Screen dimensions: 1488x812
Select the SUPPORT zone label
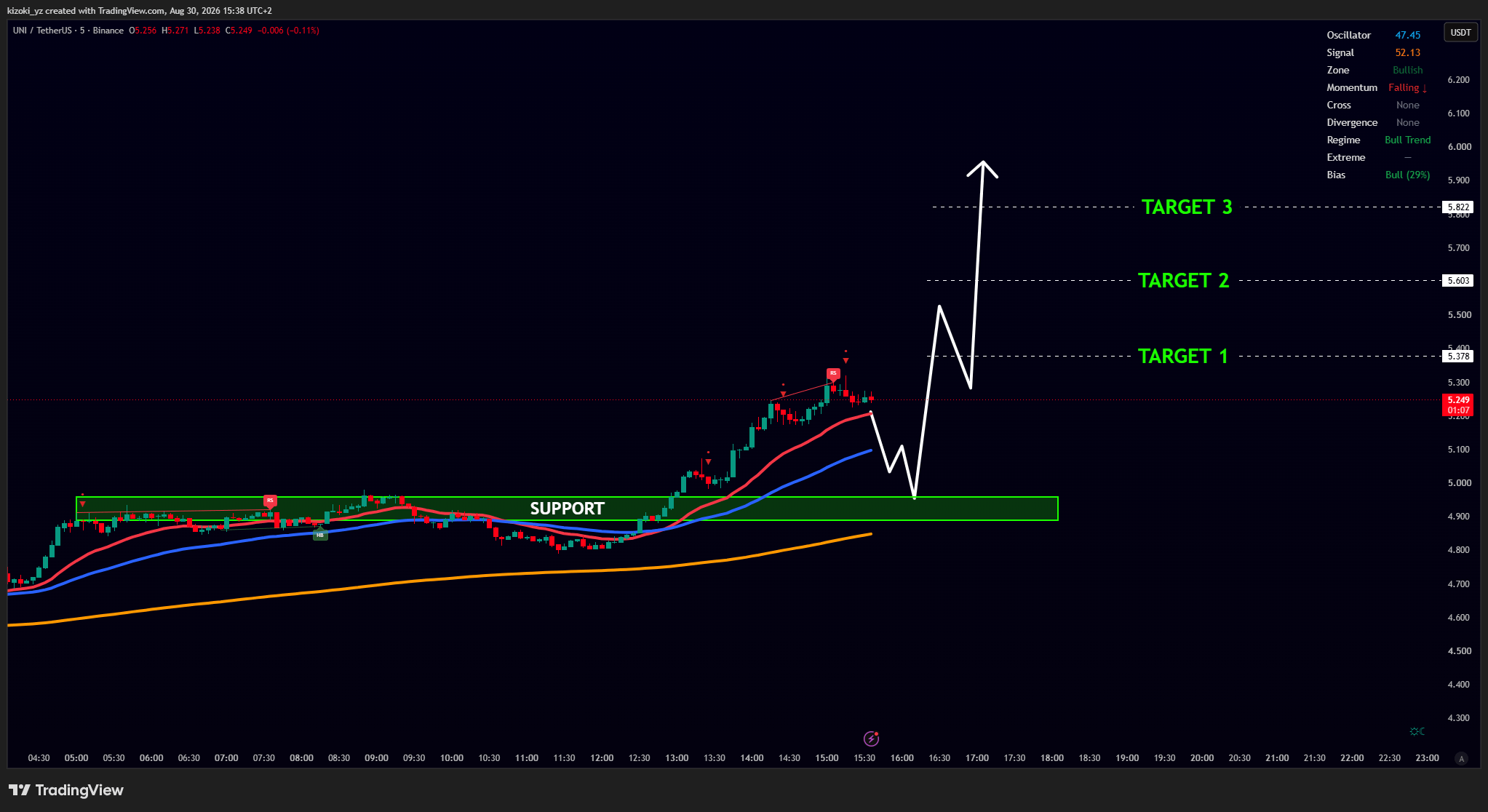coord(568,509)
